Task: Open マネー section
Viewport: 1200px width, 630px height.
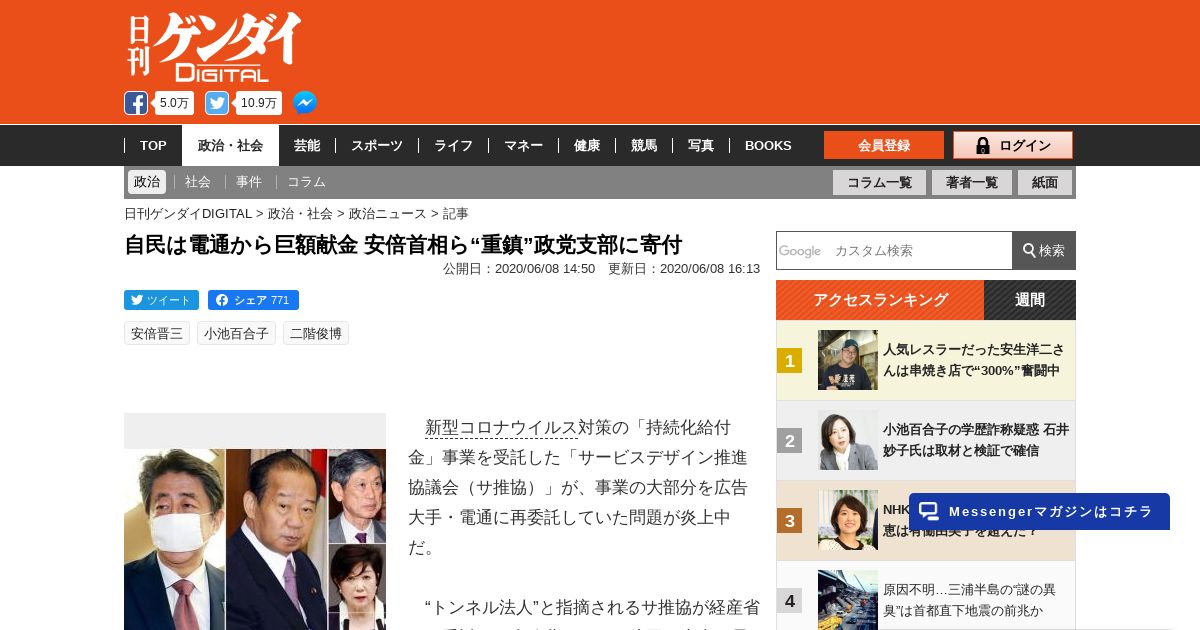Action: [x=523, y=145]
